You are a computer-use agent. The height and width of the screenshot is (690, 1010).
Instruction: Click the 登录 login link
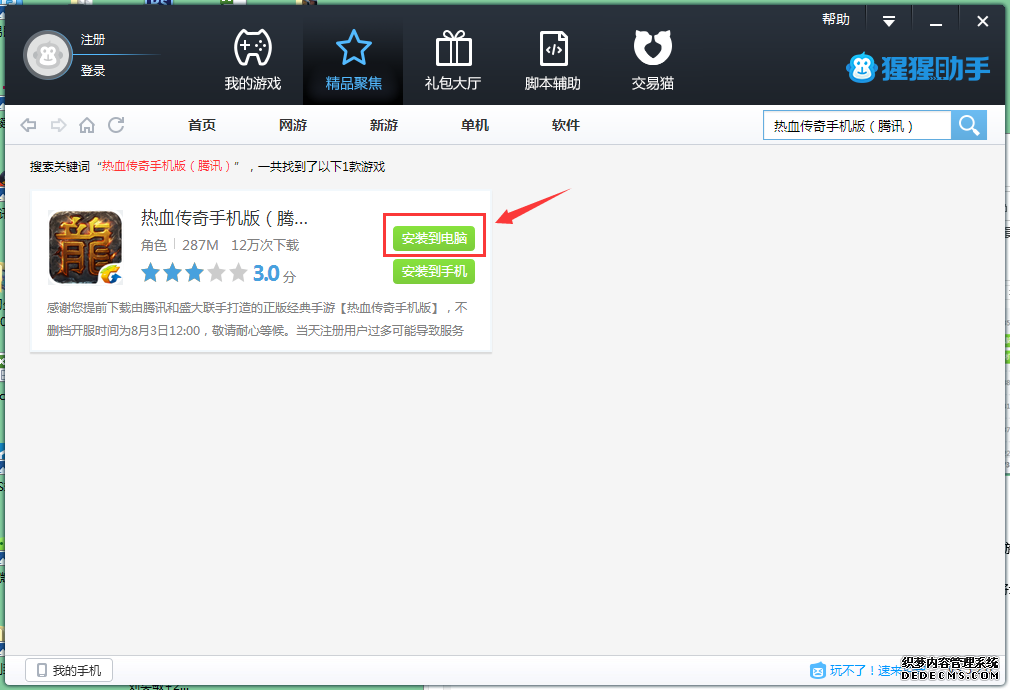tap(93, 71)
